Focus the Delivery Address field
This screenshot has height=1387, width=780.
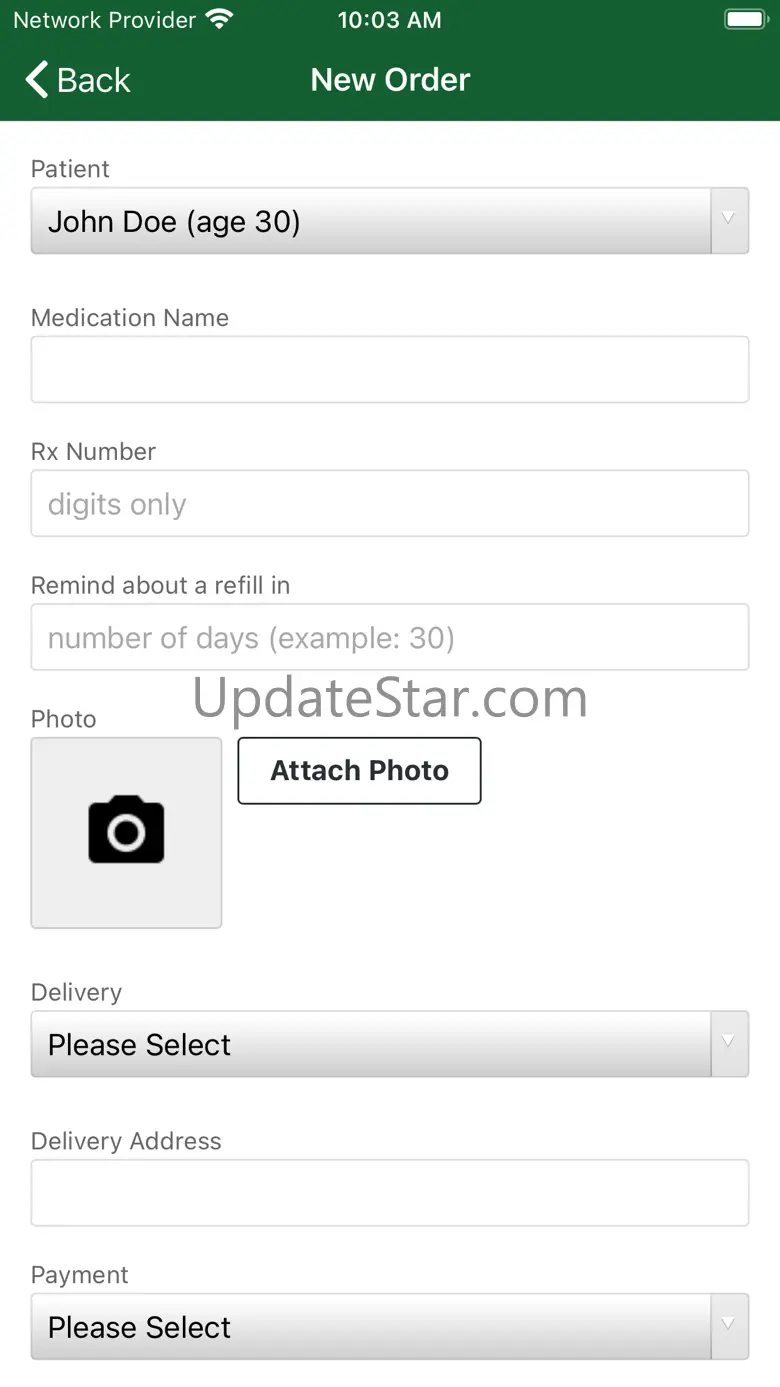[390, 1193]
